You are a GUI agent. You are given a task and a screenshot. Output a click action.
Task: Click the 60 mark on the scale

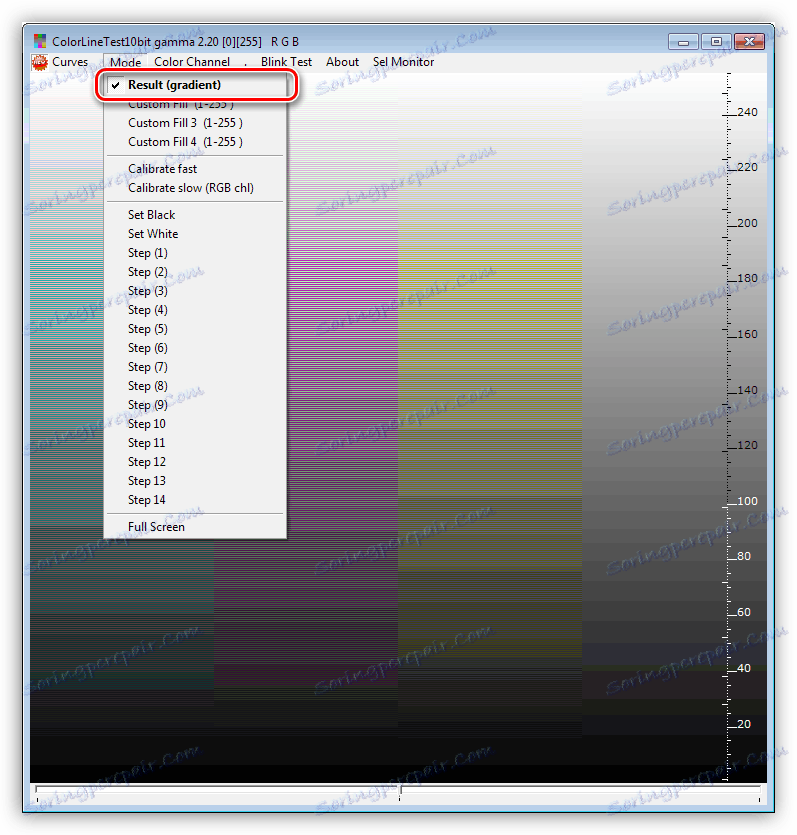pyautogui.click(x=744, y=612)
